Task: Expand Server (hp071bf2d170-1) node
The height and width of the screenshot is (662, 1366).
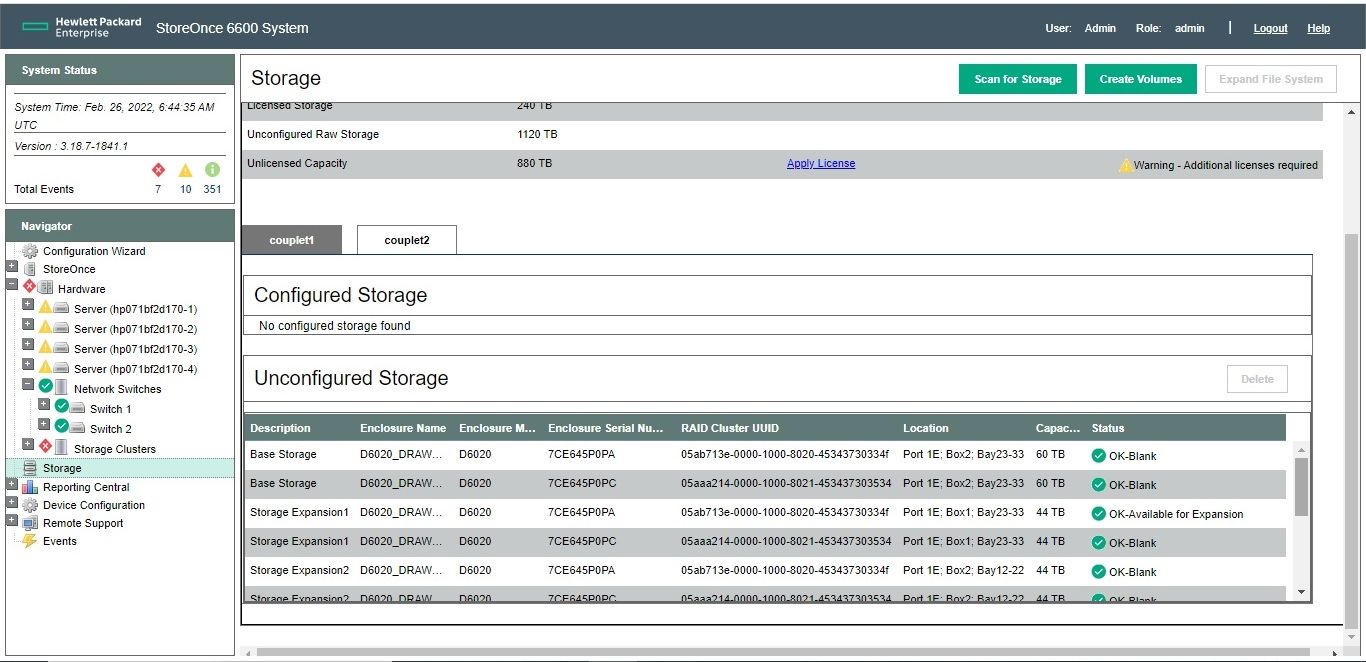Action: click(28, 304)
